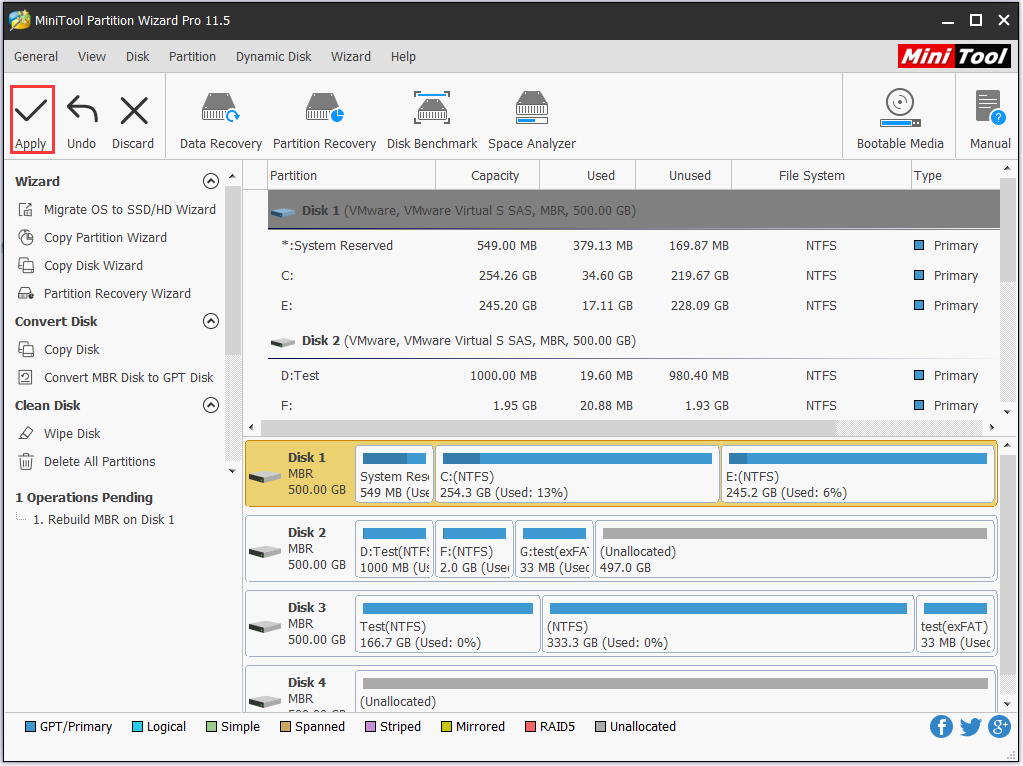Open the Google Plus share icon
The height and width of the screenshot is (766, 1023).
click(999, 726)
